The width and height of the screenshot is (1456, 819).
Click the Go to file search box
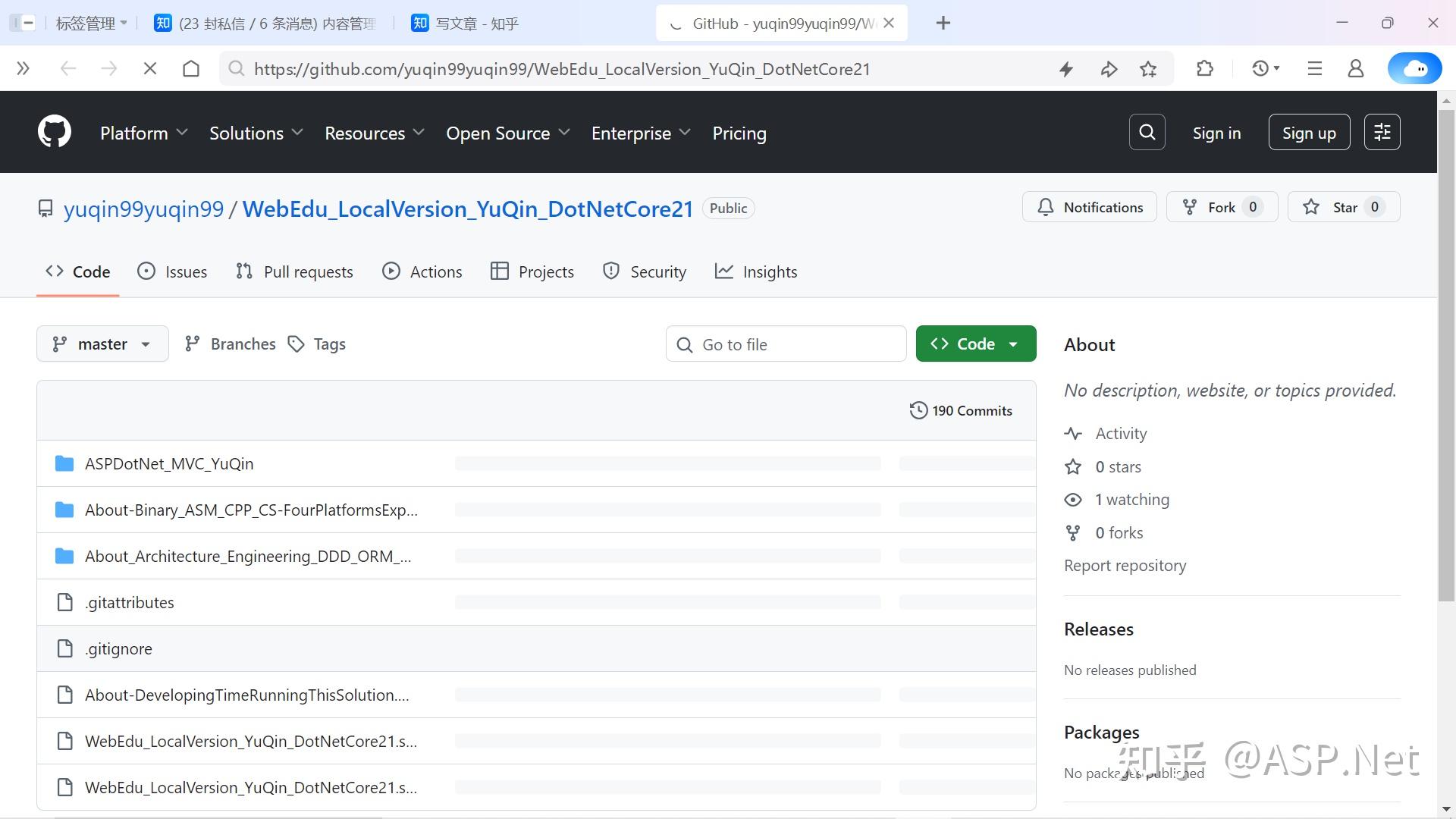point(786,344)
